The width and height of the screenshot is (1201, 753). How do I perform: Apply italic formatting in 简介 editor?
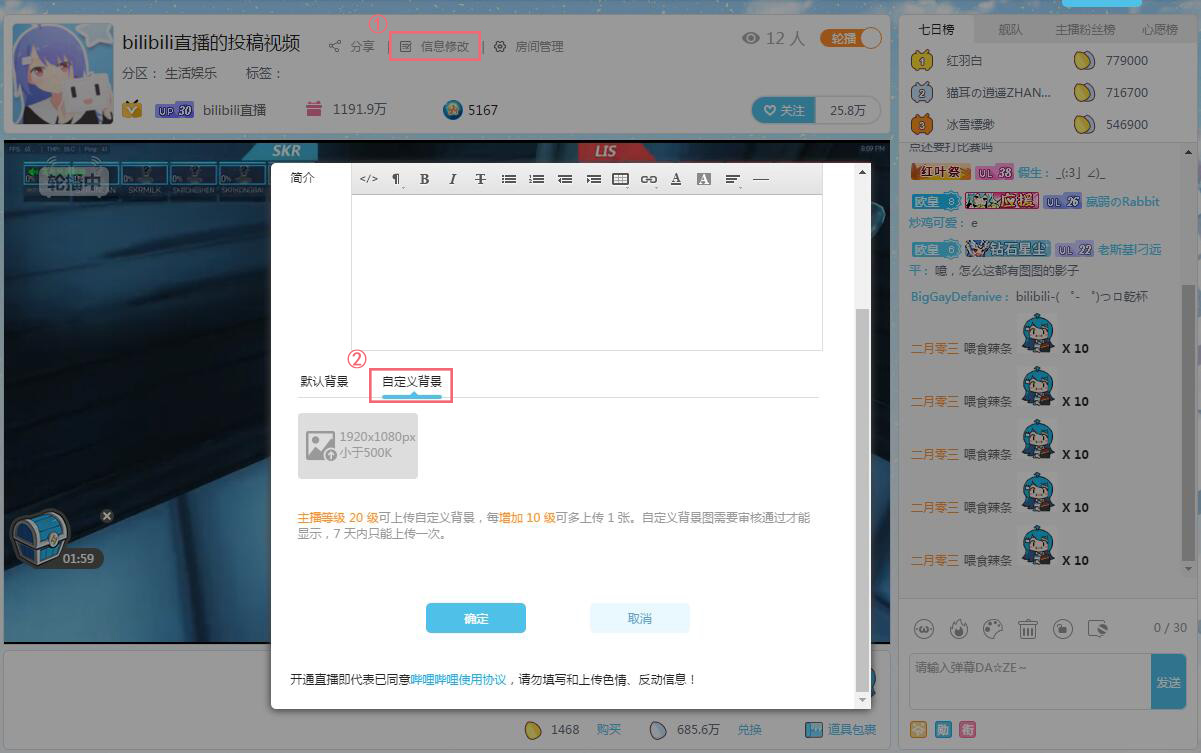tap(452, 179)
